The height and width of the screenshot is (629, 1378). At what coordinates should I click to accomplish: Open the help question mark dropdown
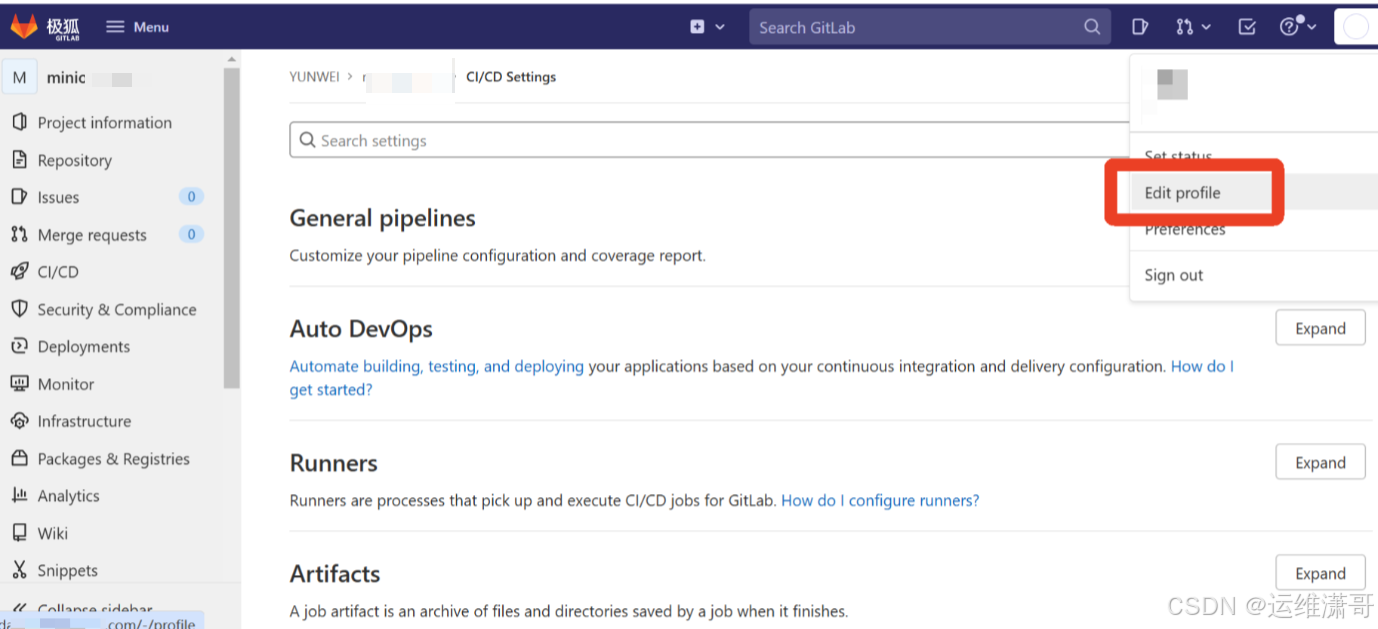pos(1298,27)
